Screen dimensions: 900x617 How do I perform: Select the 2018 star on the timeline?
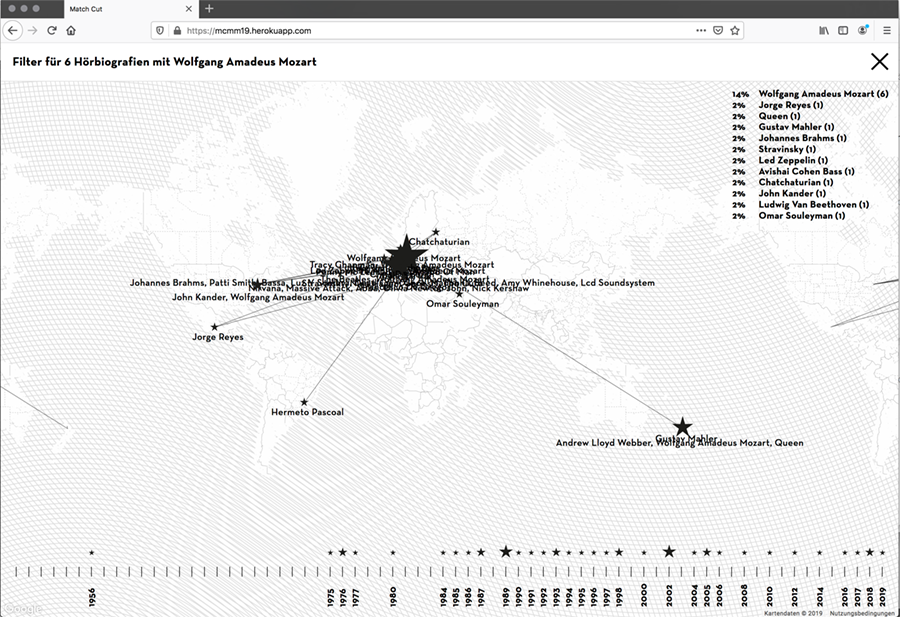pos(870,552)
